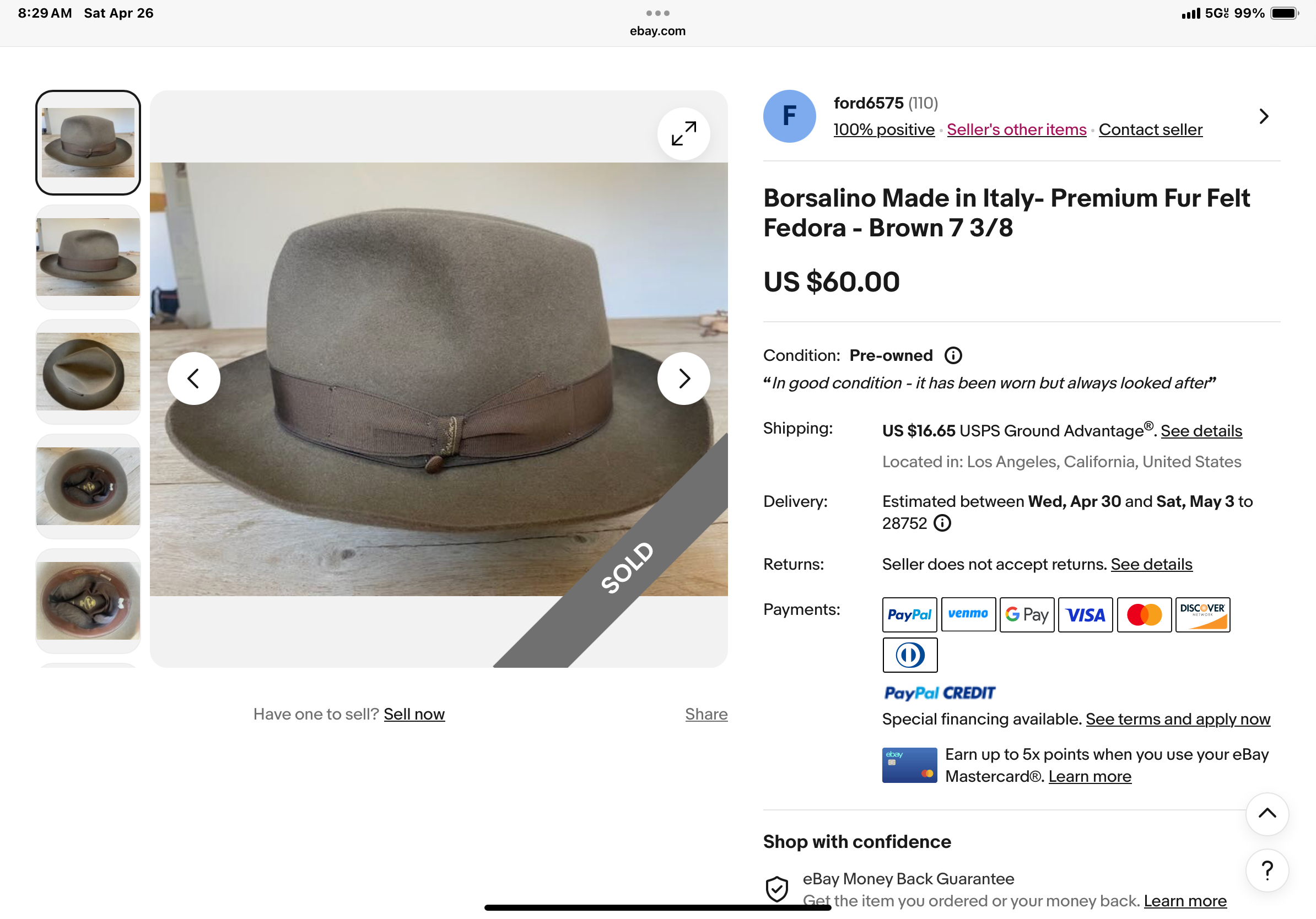Open shipping See details link
The height and width of the screenshot is (919, 1316).
[1201, 431]
